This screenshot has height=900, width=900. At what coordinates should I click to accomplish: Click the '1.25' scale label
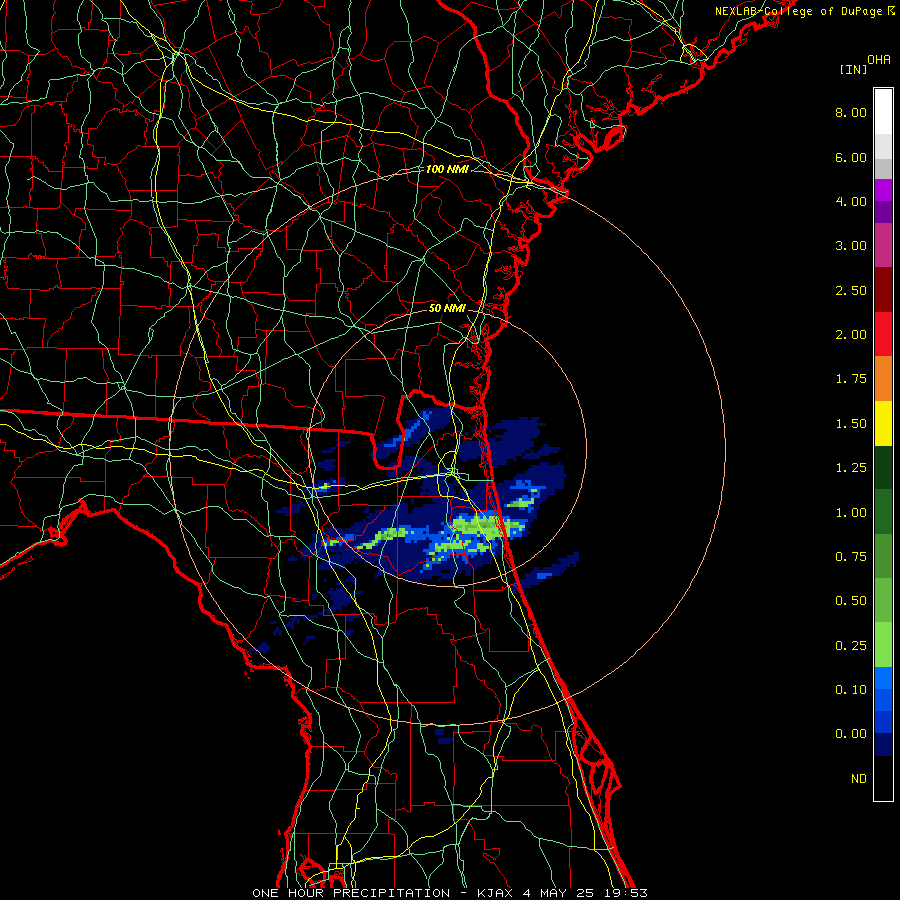(851, 468)
